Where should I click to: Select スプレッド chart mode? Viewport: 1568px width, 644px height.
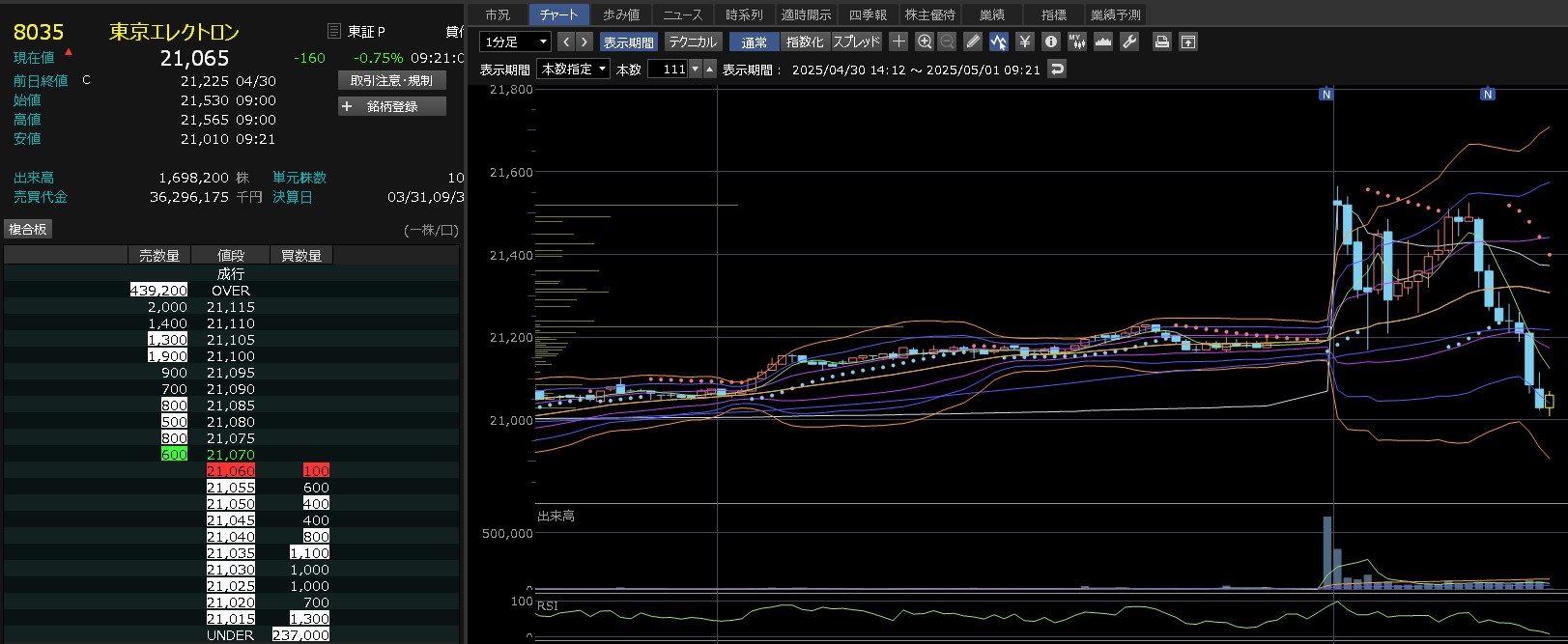(x=856, y=42)
